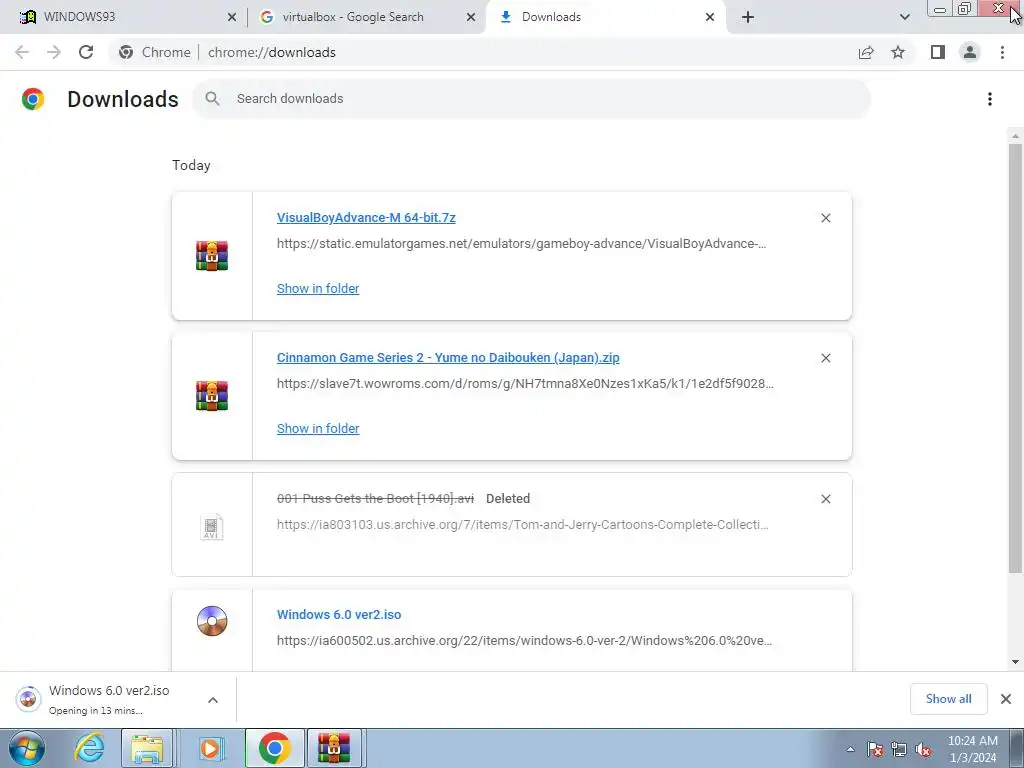The width and height of the screenshot is (1024, 768).
Task: Click the Today date heading
Action: [x=191, y=165]
